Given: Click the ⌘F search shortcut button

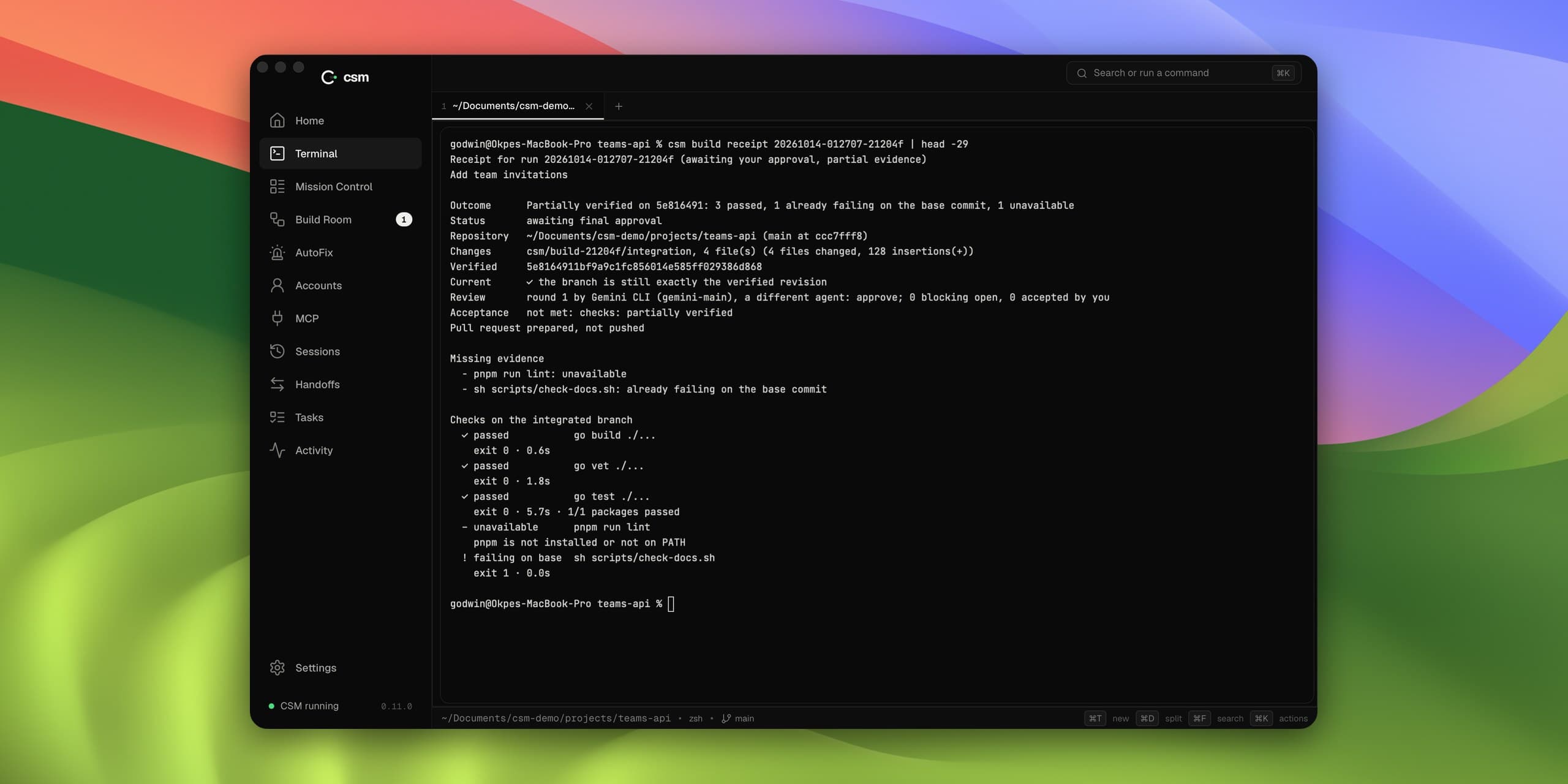Looking at the screenshot, I should point(1199,718).
